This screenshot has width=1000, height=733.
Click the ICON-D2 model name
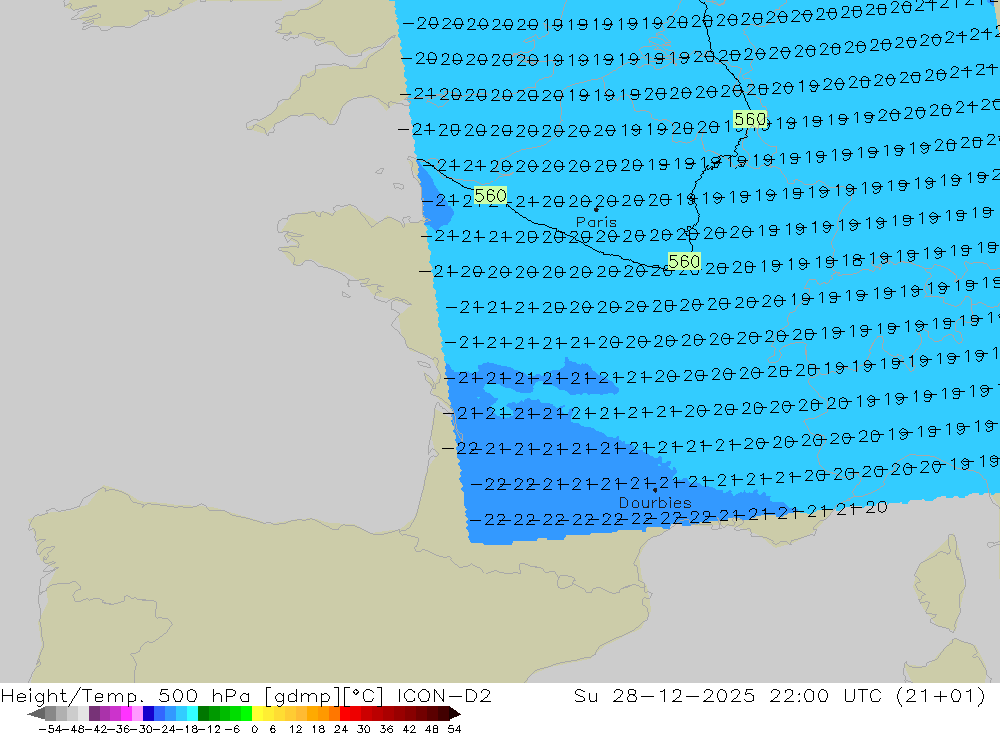[444, 696]
